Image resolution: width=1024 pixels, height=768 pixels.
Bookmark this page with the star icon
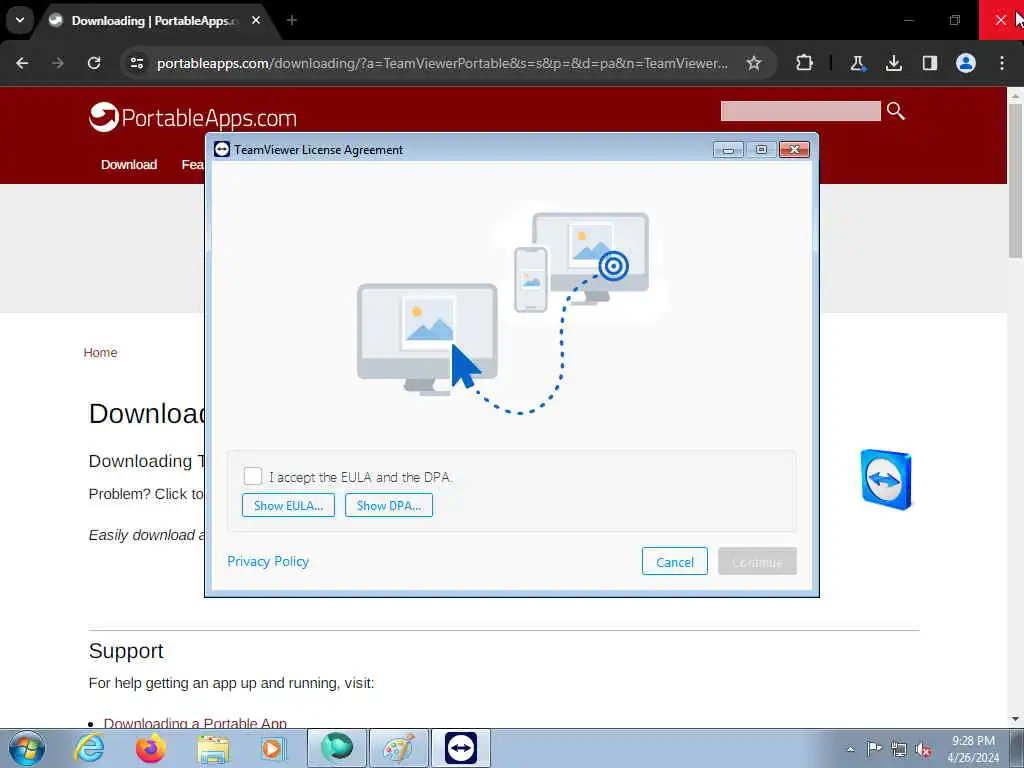click(754, 63)
